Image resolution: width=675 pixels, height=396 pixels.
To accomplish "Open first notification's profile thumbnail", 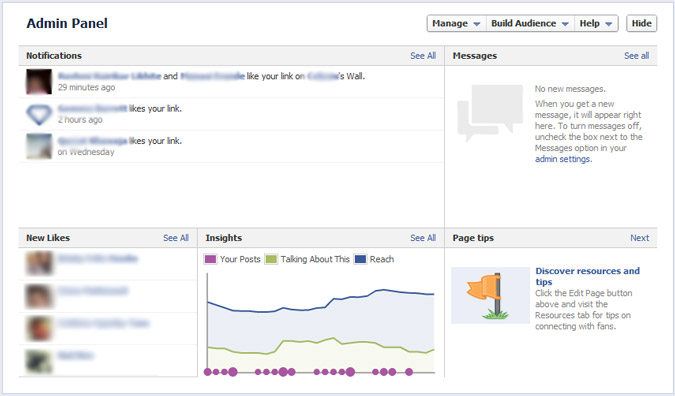I will 39,81.
